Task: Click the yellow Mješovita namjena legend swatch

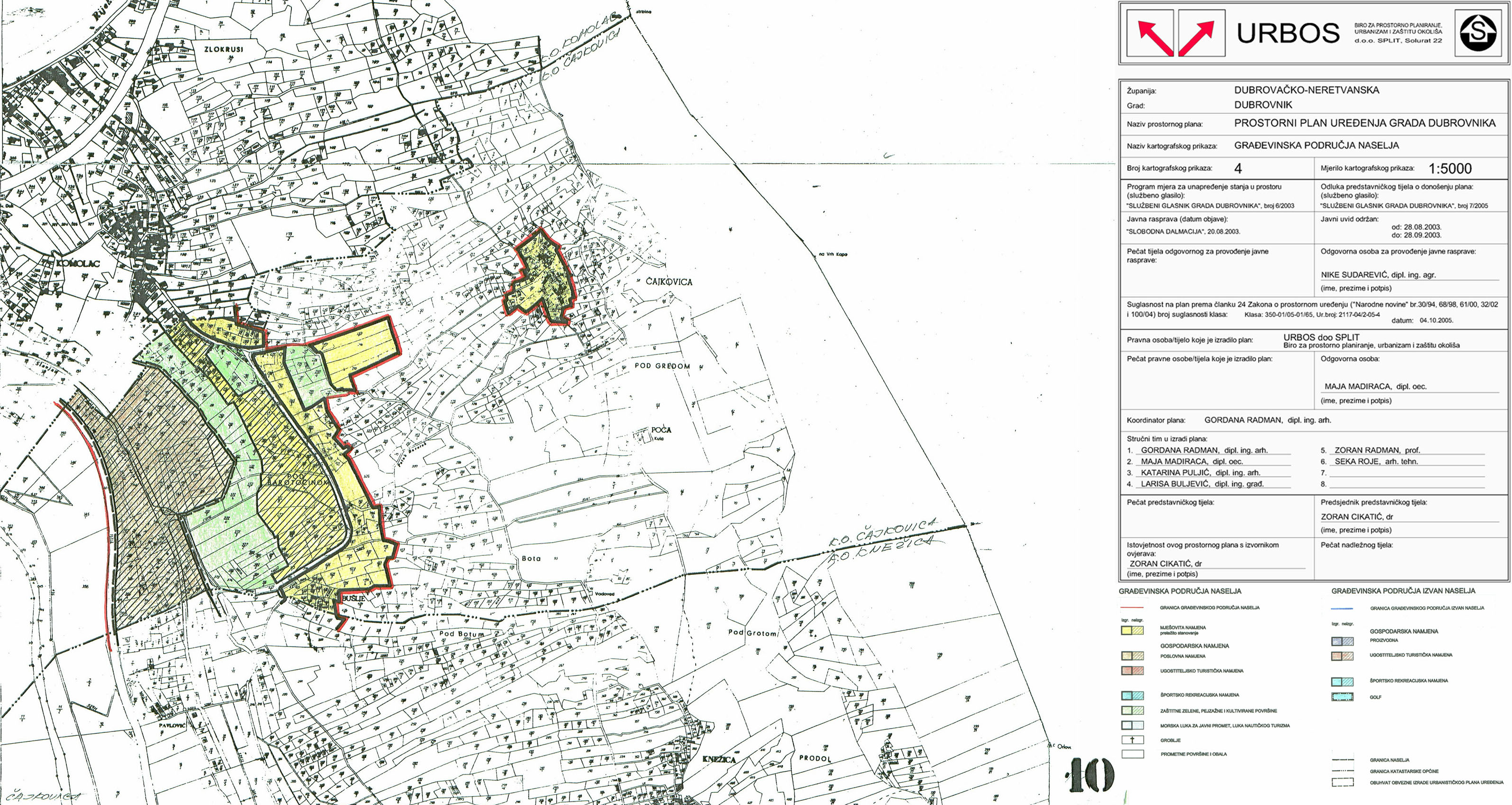Action: [x=1132, y=631]
